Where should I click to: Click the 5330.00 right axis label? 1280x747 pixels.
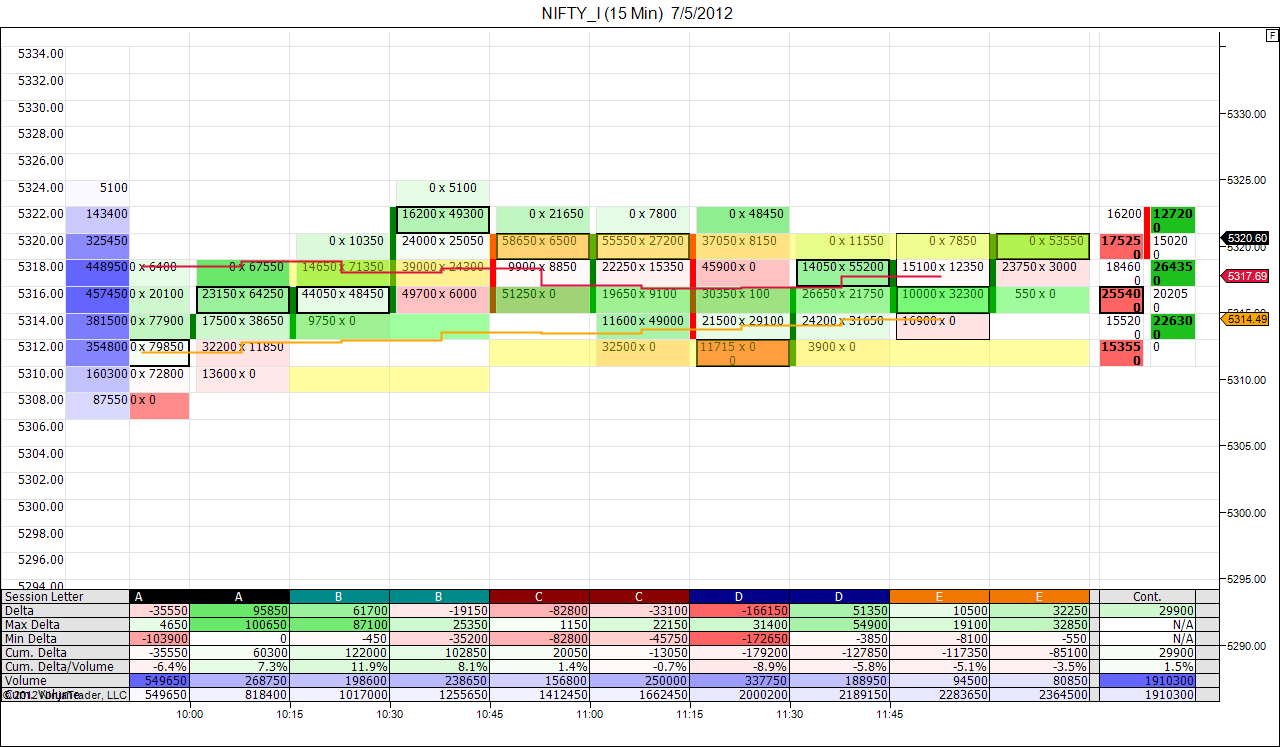[1247, 114]
